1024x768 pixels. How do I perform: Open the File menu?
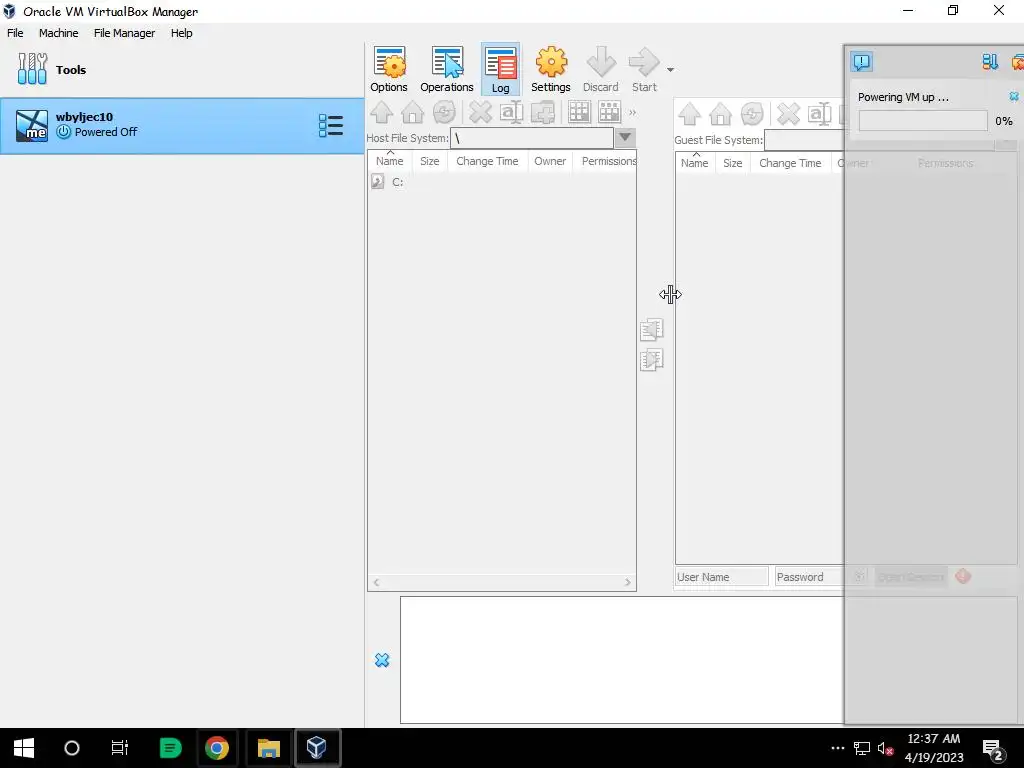click(15, 33)
